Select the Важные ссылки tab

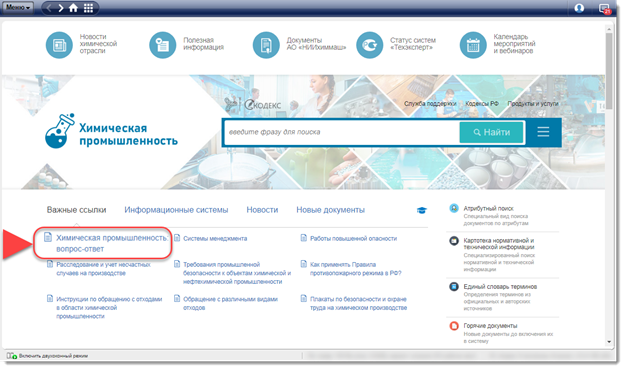[x=76, y=210]
